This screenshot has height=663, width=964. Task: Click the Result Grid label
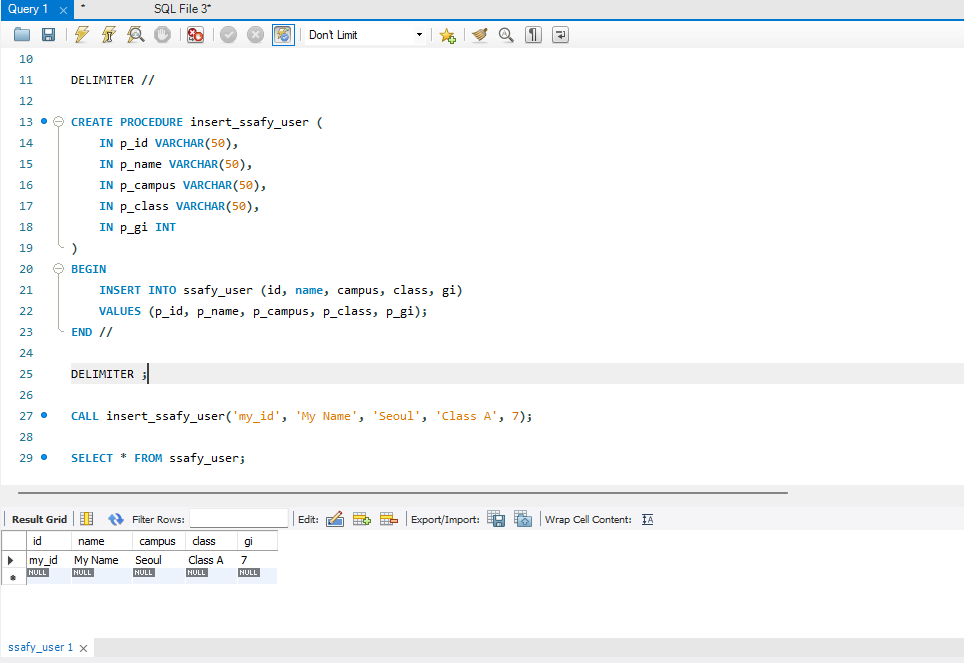(x=39, y=520)
